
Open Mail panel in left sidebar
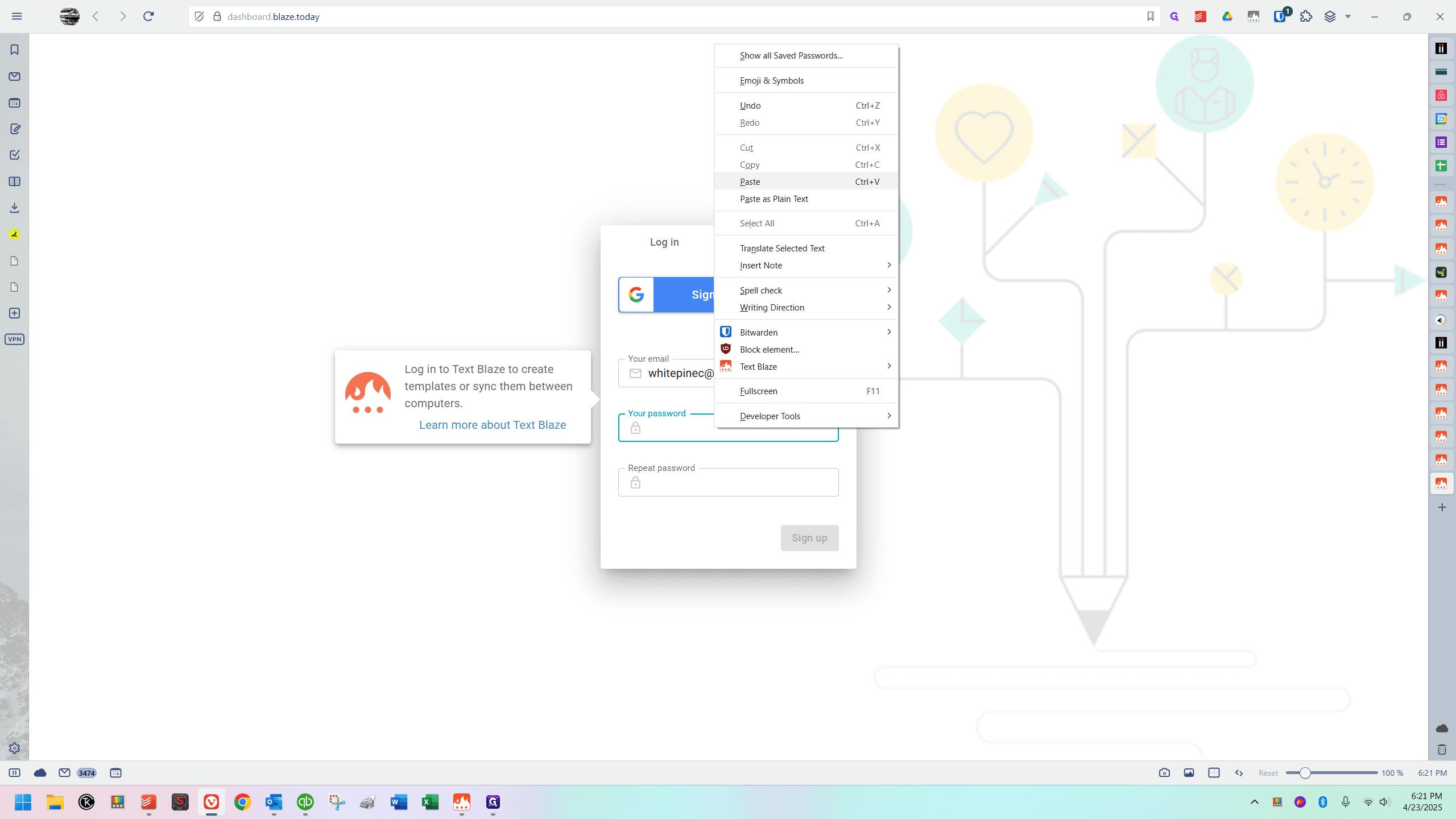[14, 76]
